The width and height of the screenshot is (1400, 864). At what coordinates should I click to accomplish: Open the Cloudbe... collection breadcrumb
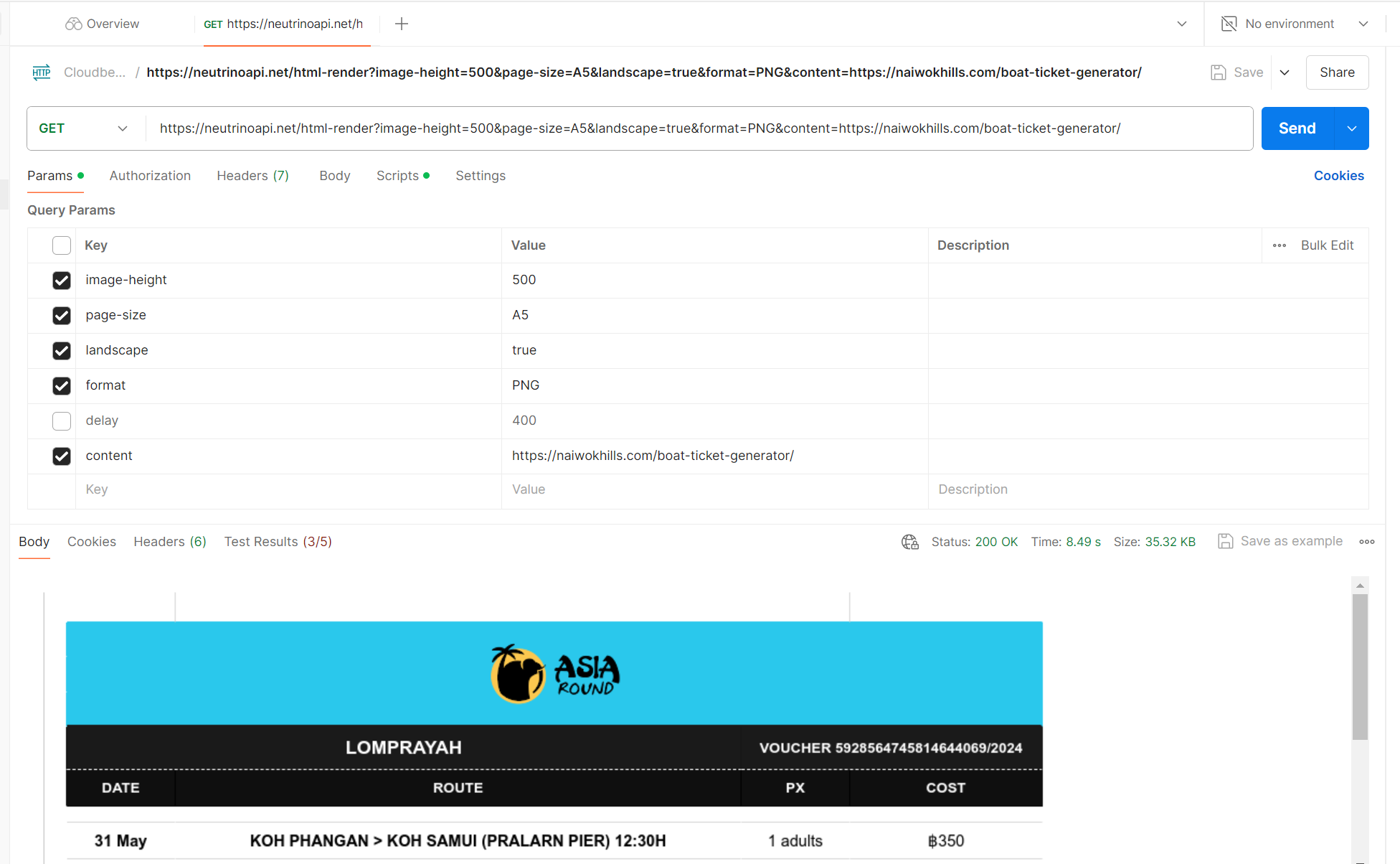coord(95,72)
